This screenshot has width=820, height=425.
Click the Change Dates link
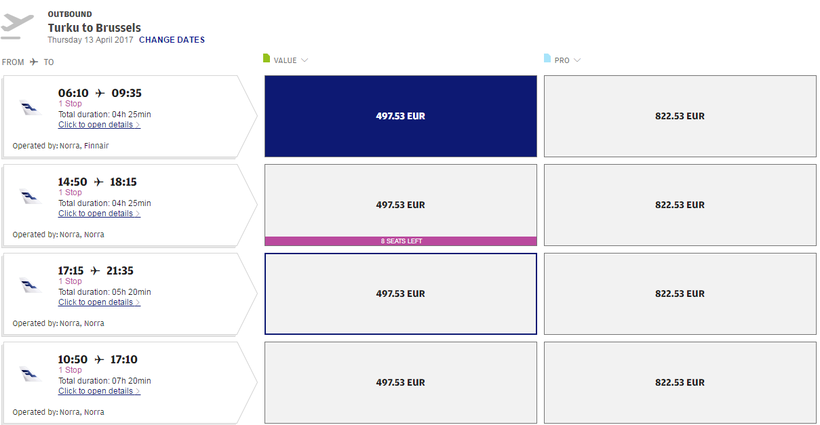click(x=172, y=40)
